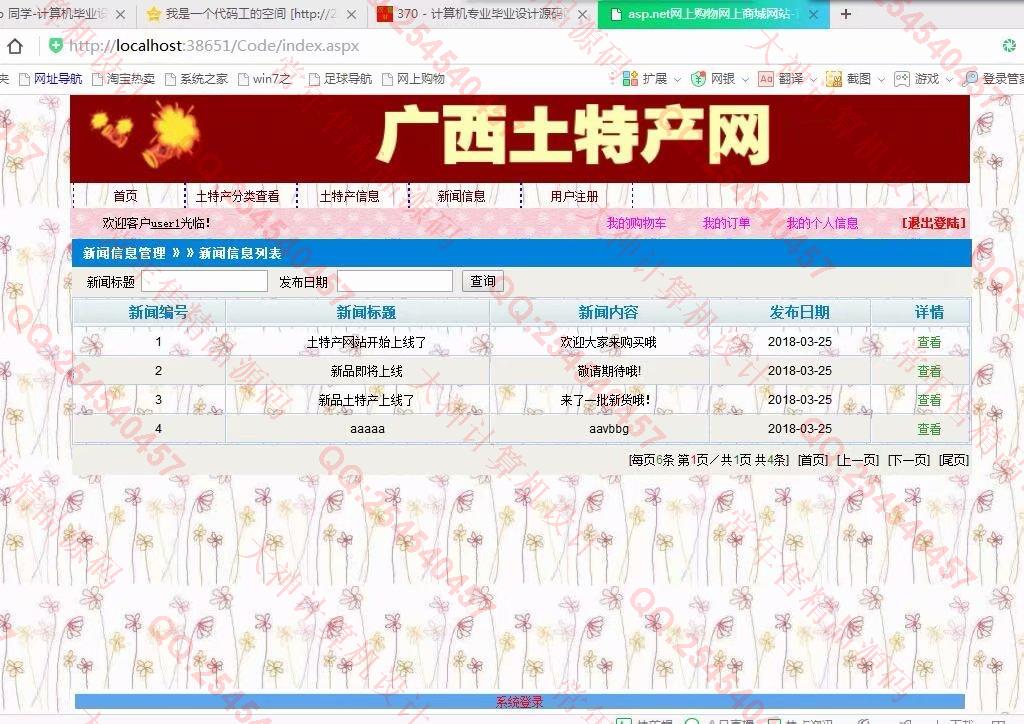Close the 370 计算机专业毕业设计 tab
The height and width of the screenshot is (724, 1024).
[x=583, y=14]
